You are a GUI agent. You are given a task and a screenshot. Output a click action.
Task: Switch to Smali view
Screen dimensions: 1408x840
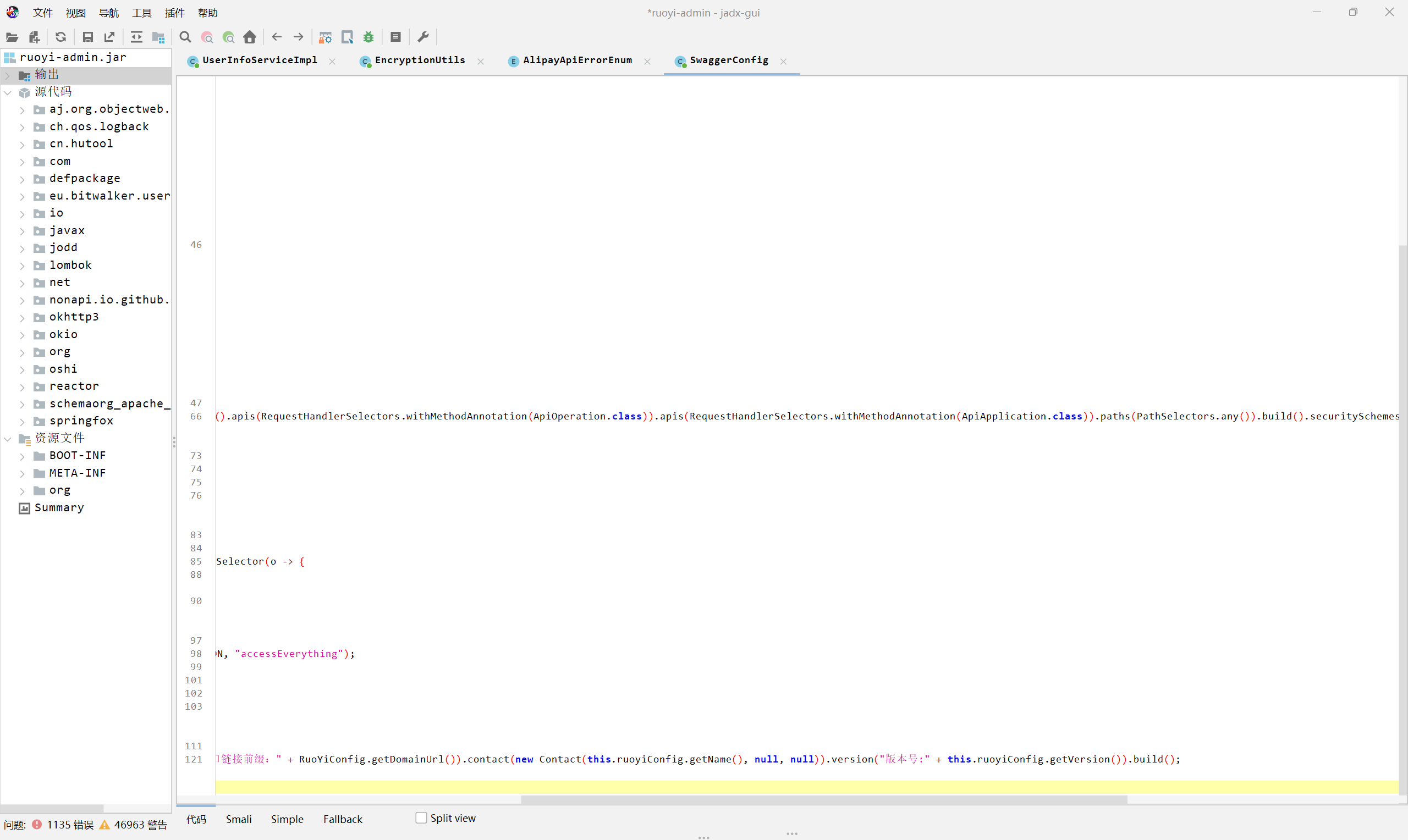pyautogui.click(x=238, y=819)
